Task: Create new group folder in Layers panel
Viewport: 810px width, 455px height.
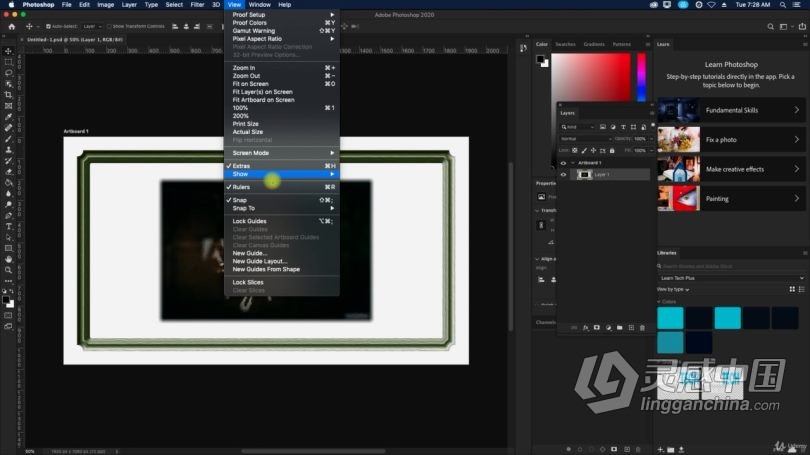Action: tap(619, 327)
